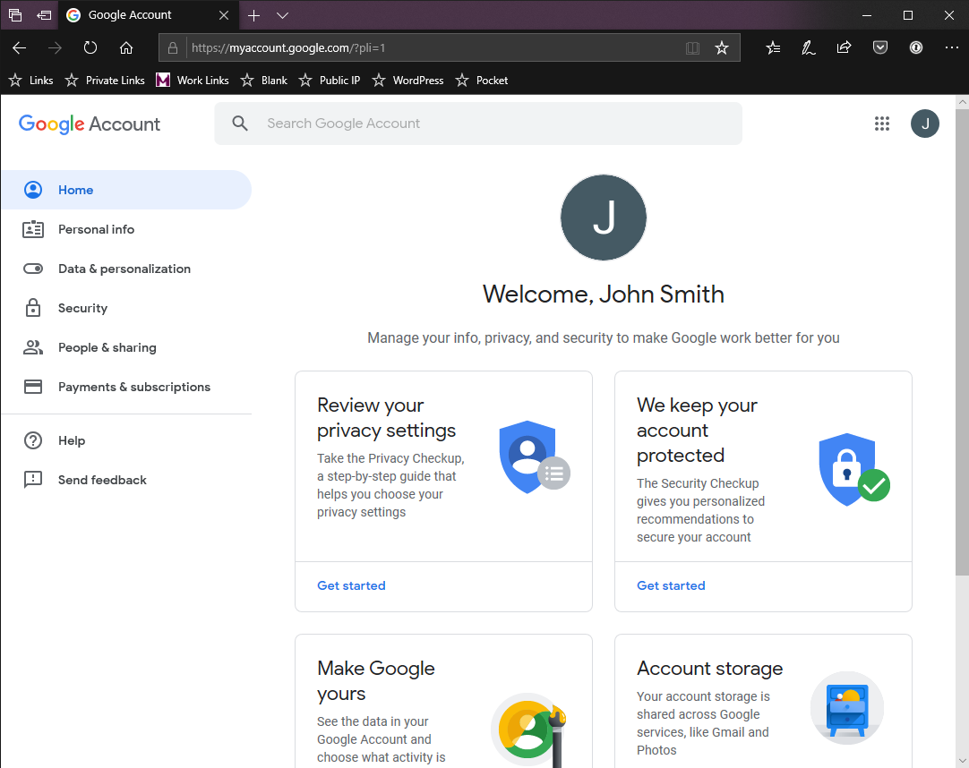The image size is (969, 768).
Task: Open browser Settings and more menu
Action: [950, 48]
